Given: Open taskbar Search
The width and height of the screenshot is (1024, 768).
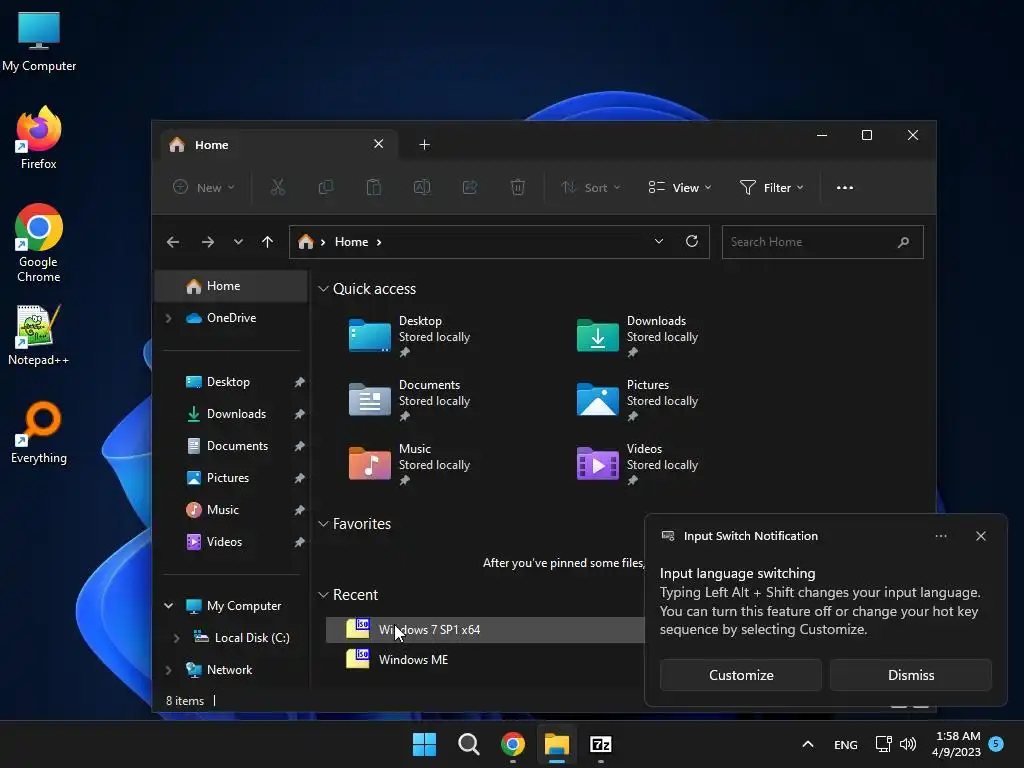Looking at the screenshot, I should 468,744.
